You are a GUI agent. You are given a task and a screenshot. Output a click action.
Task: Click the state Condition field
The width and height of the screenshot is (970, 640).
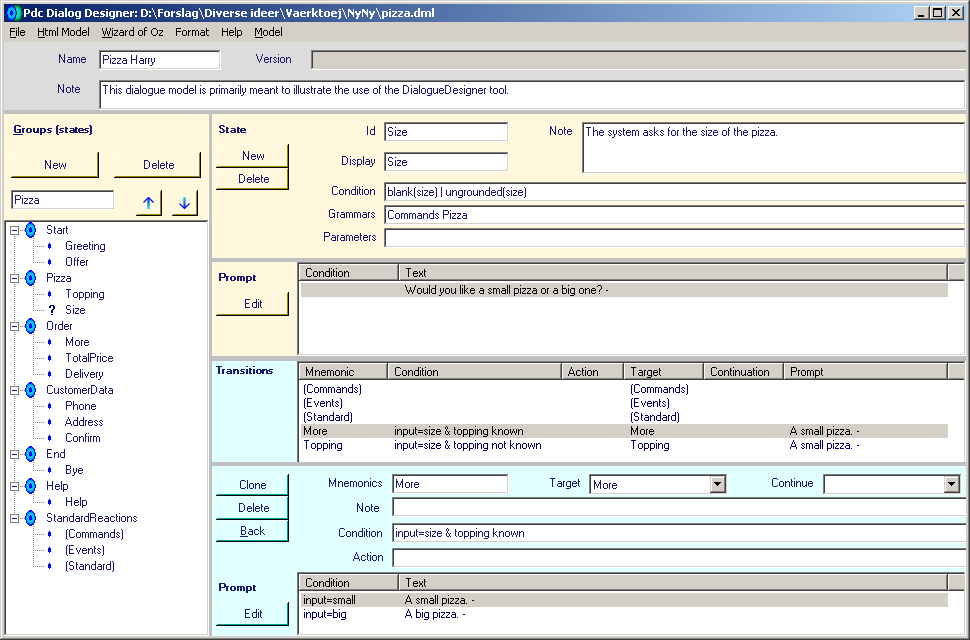[674, 192]
